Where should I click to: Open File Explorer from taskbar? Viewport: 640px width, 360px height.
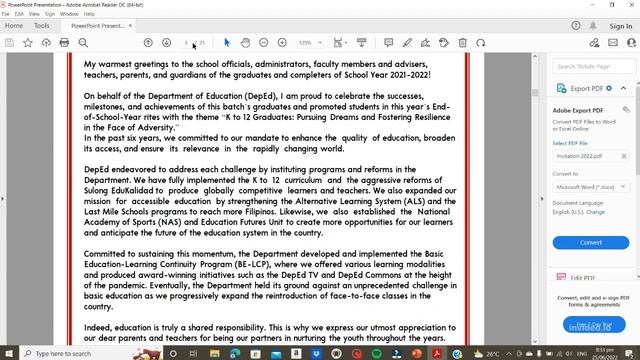tap(215, 353)
